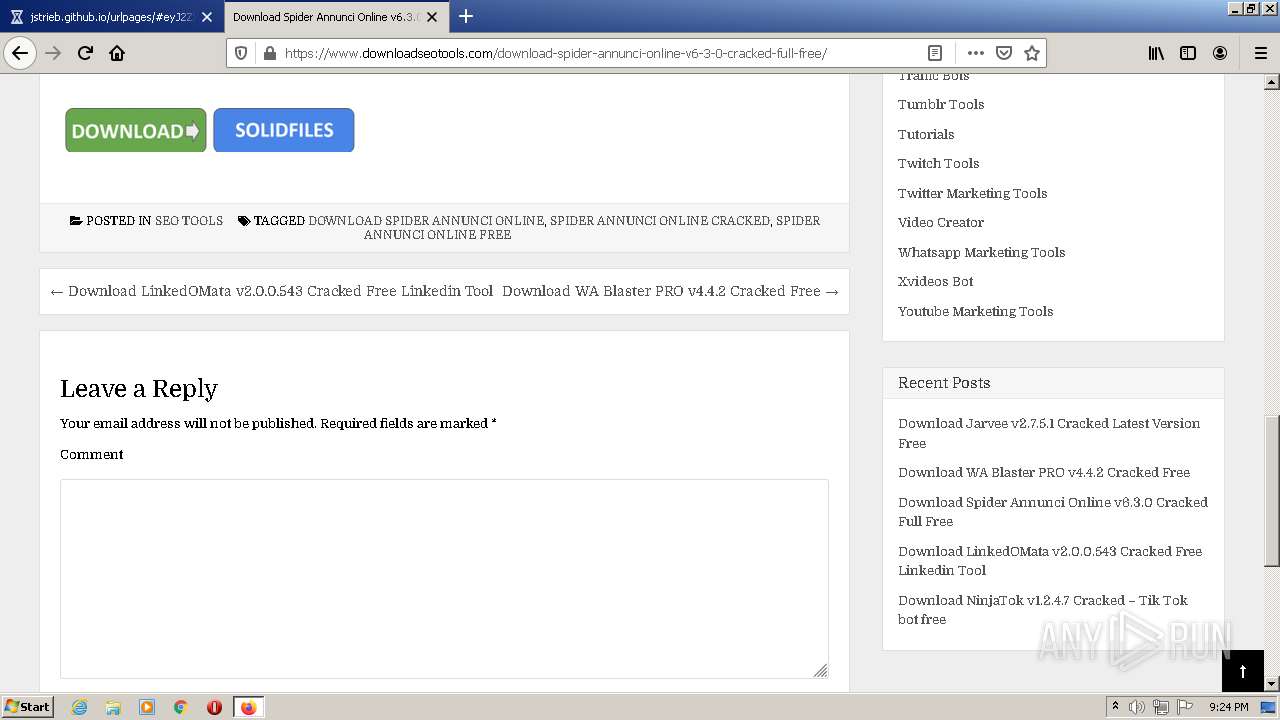Save page to Pocket

[1004, 53]
